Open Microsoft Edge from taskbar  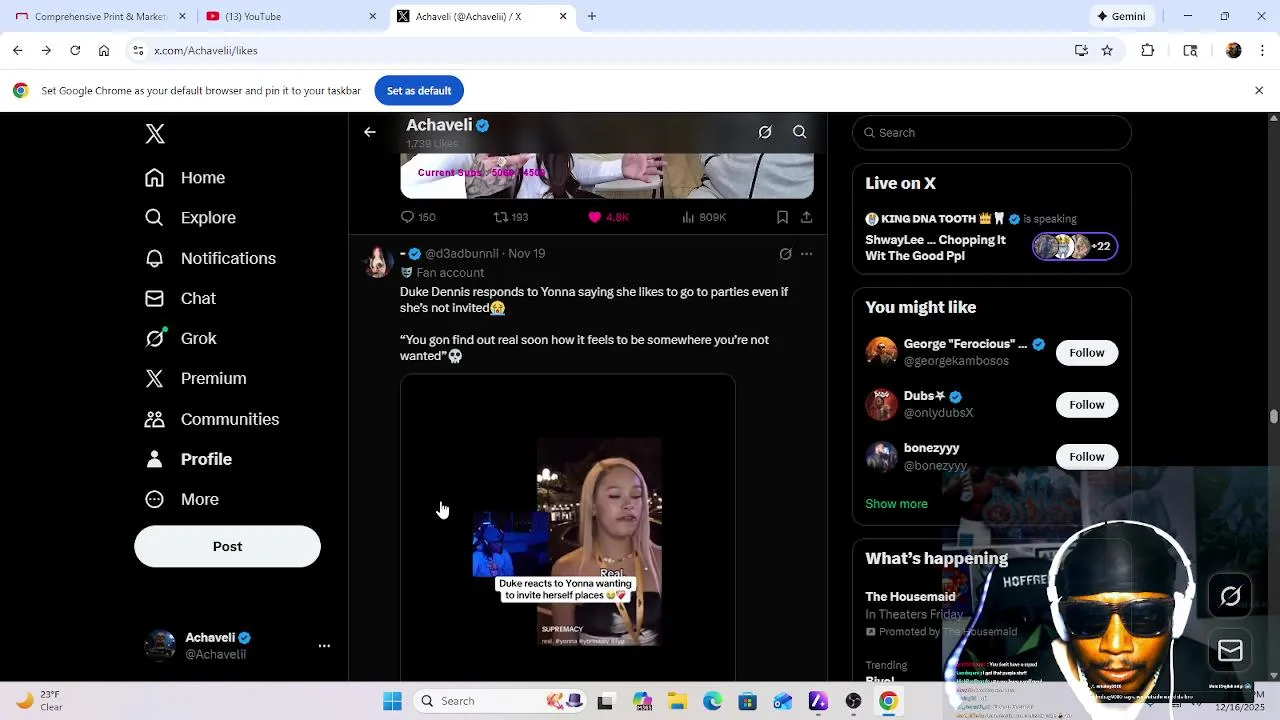tap(712, 702)
